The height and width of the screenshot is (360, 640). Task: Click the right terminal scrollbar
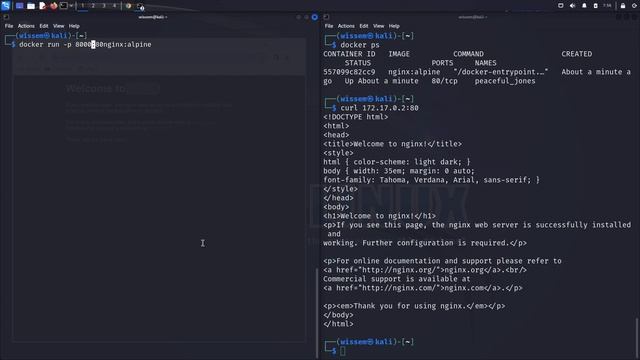click(x=637, y=337)
